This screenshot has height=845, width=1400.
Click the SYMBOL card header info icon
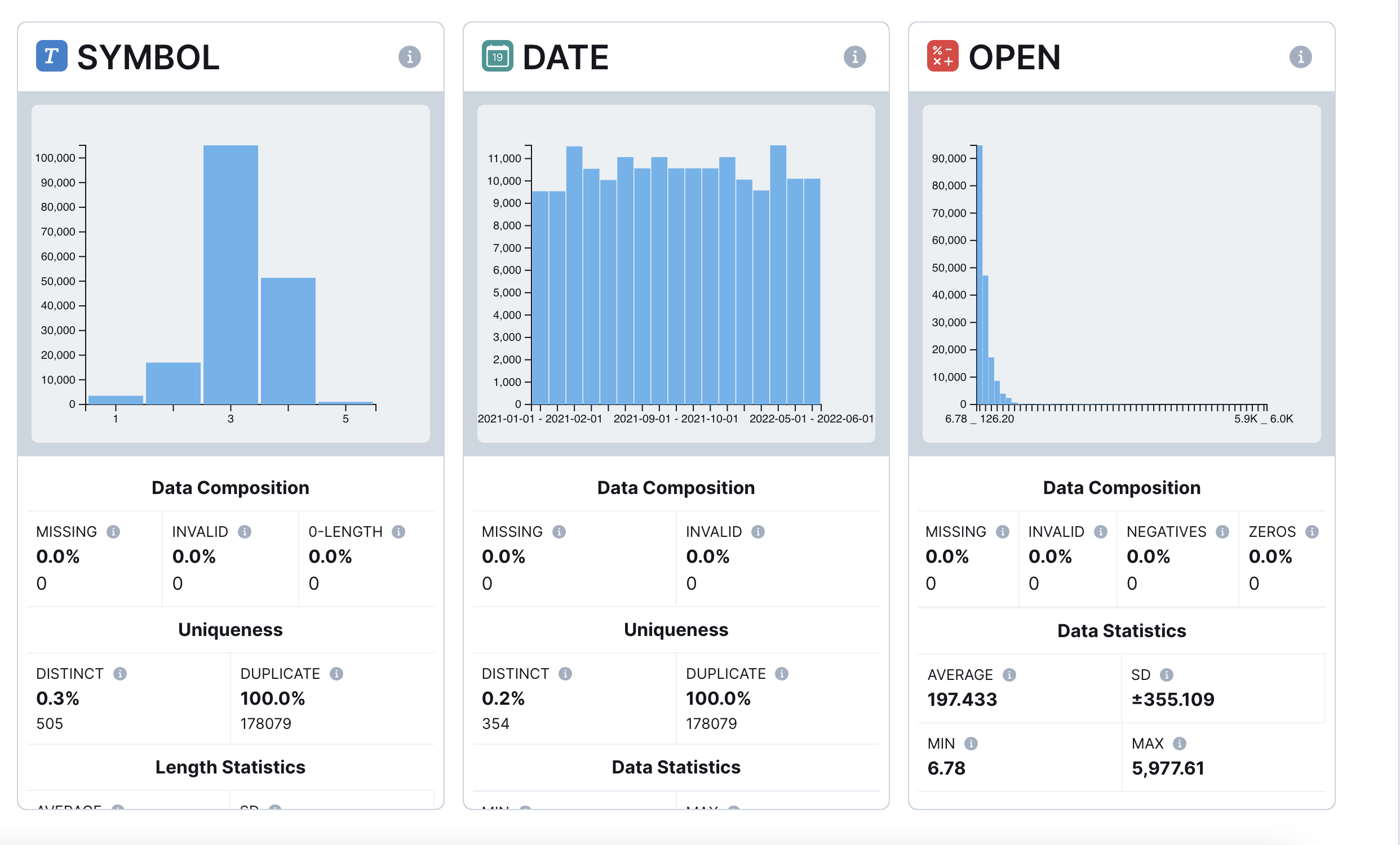pos(409,57)
